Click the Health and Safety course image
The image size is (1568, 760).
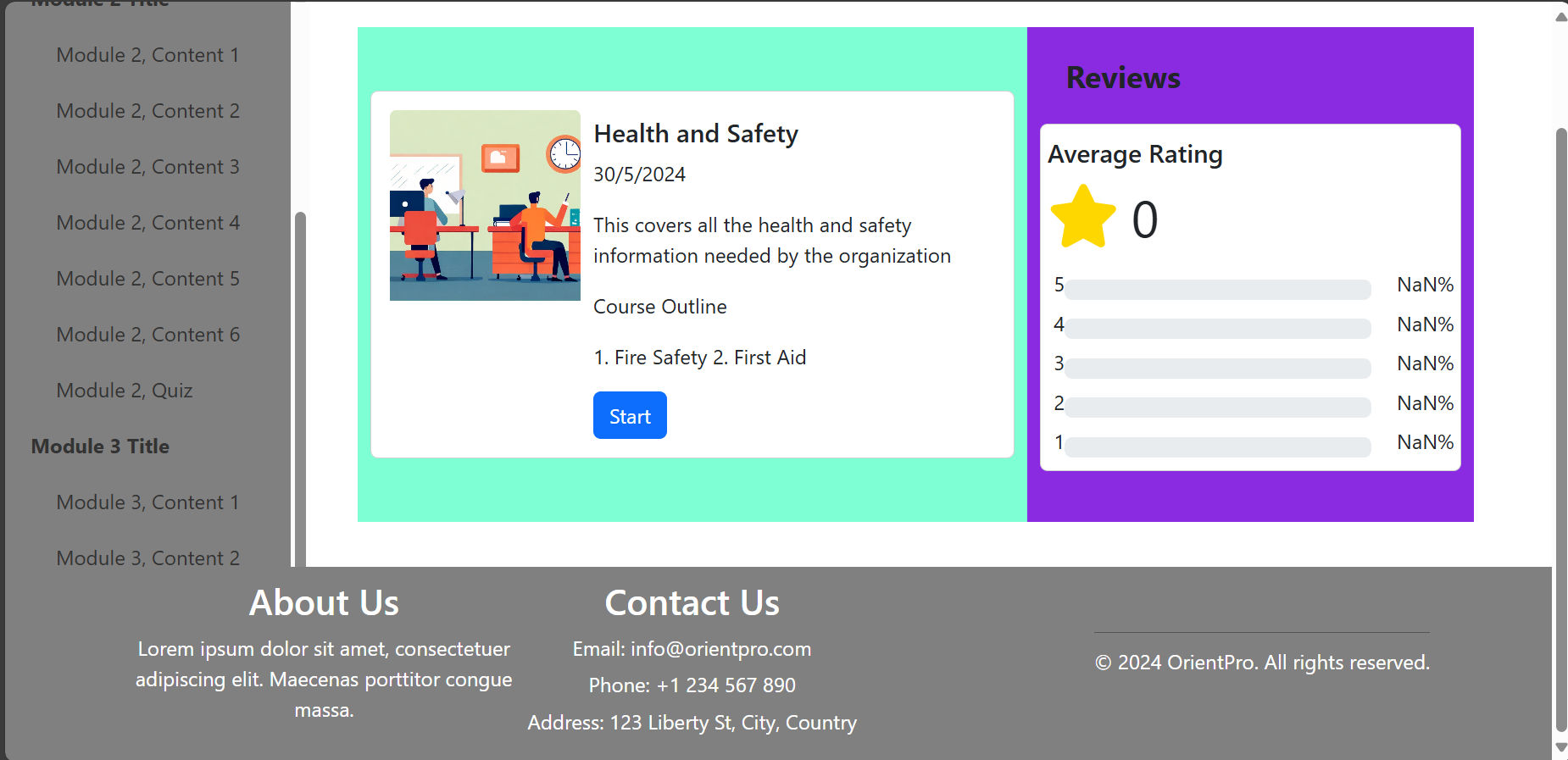pyautogui.click(x=485, y=205)
